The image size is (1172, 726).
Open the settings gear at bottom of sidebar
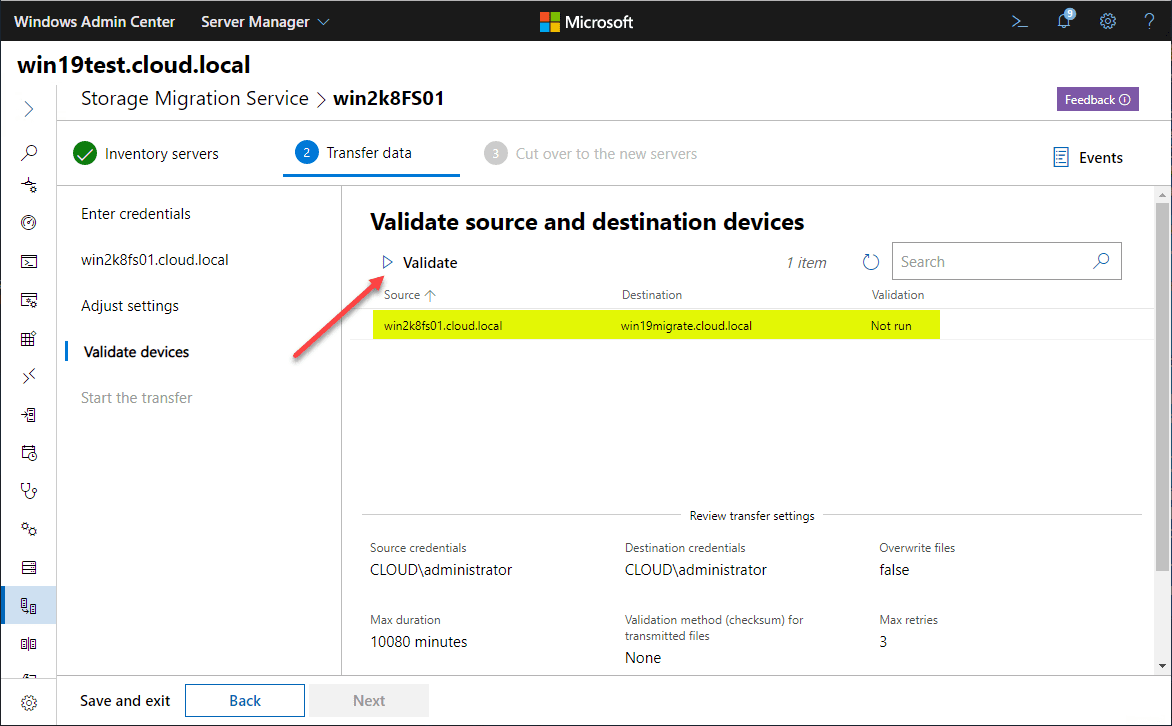pyautogui.click(x=29, y=701)
